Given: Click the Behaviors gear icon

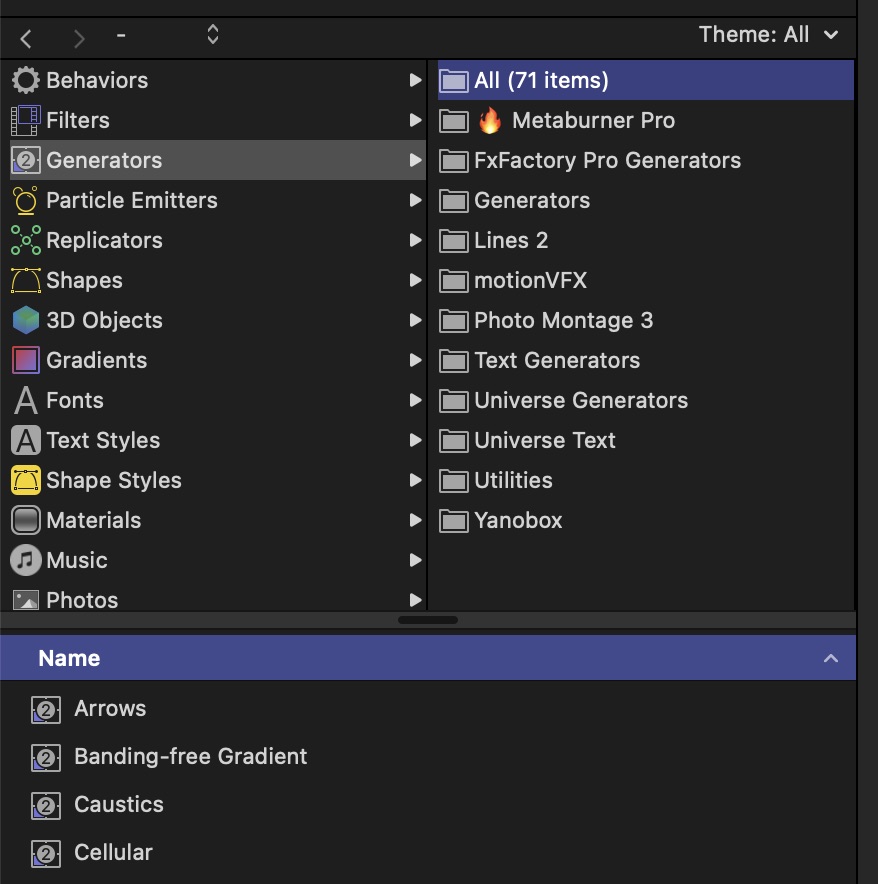Looking at the screenshot, I should 26,80.
